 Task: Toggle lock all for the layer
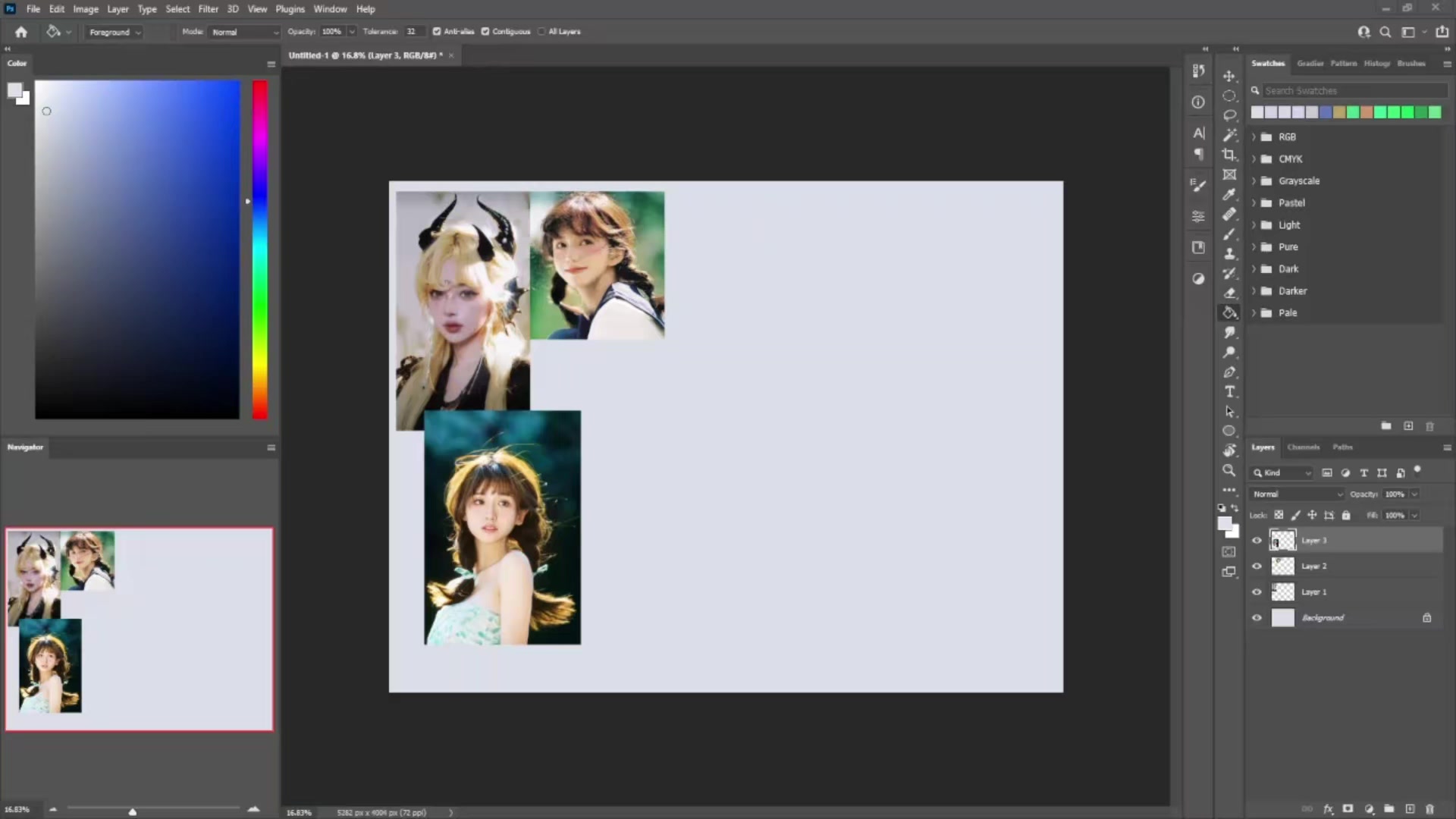point(1346,515)
